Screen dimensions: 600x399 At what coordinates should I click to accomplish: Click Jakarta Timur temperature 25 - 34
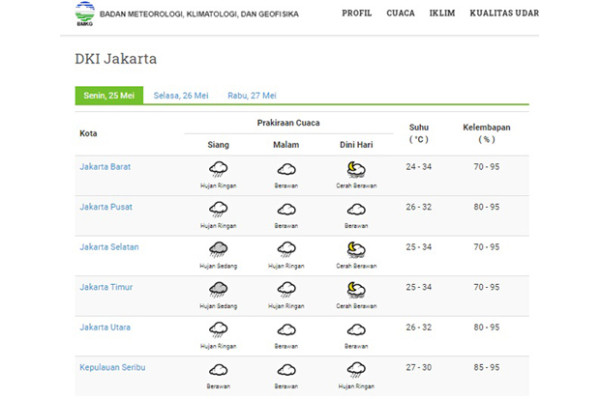(x=419, y=287)
